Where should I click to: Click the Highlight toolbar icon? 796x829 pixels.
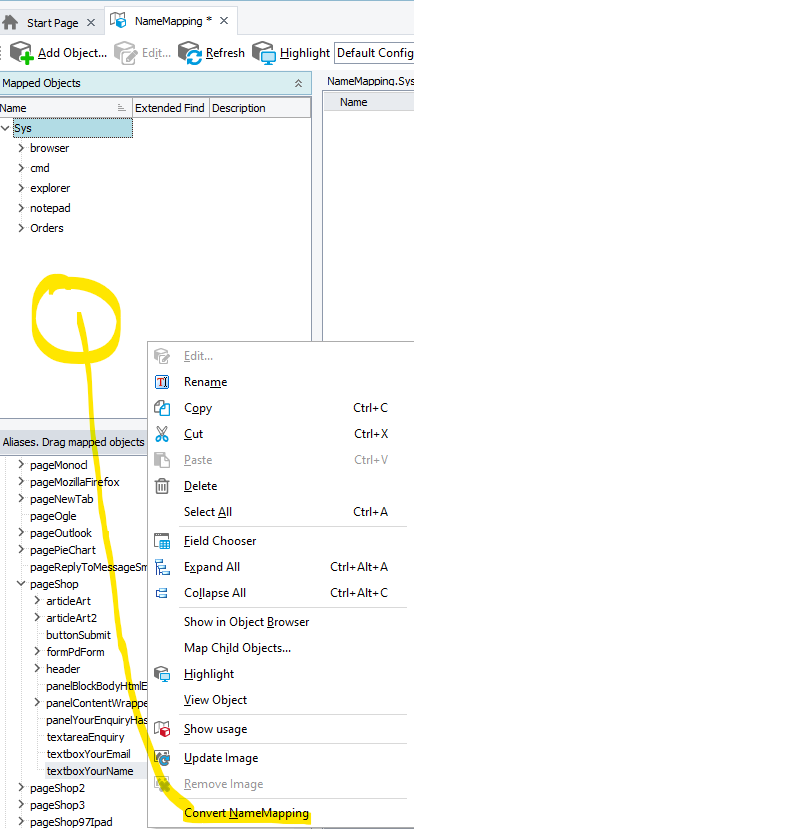point(264,53)
